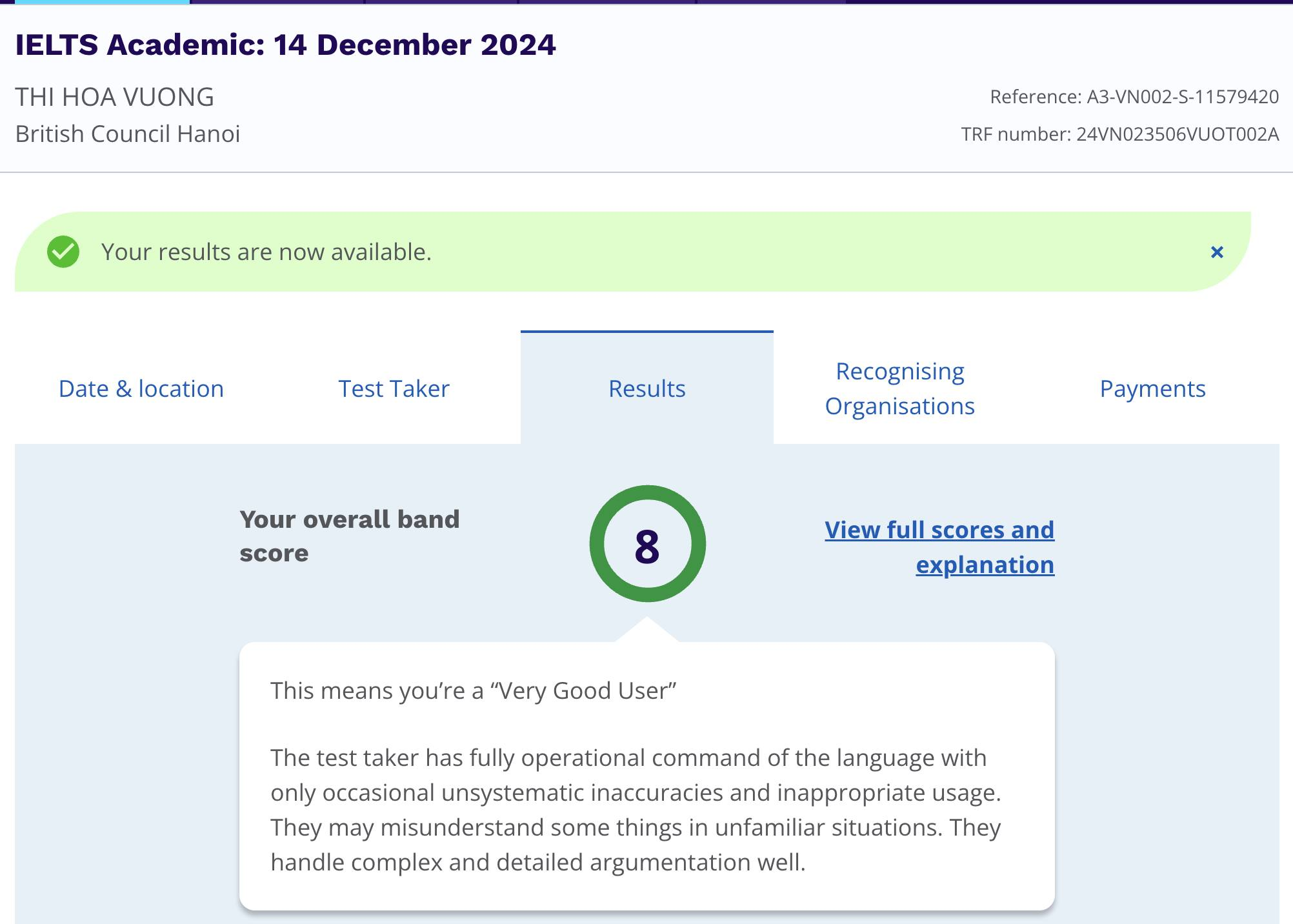Select the Results tab

tap(646, 388)
